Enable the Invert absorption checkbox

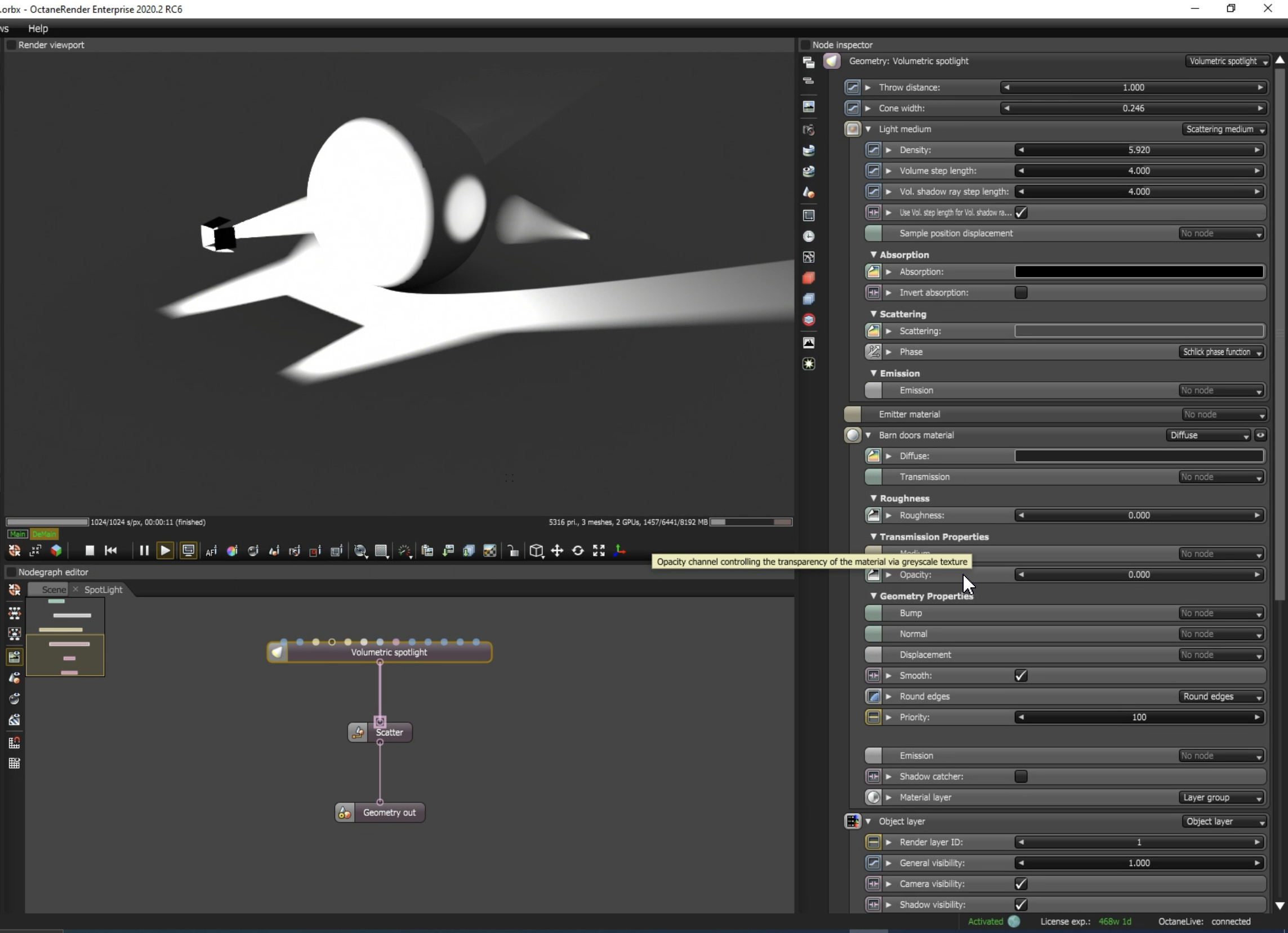(x=1020, y=292)
